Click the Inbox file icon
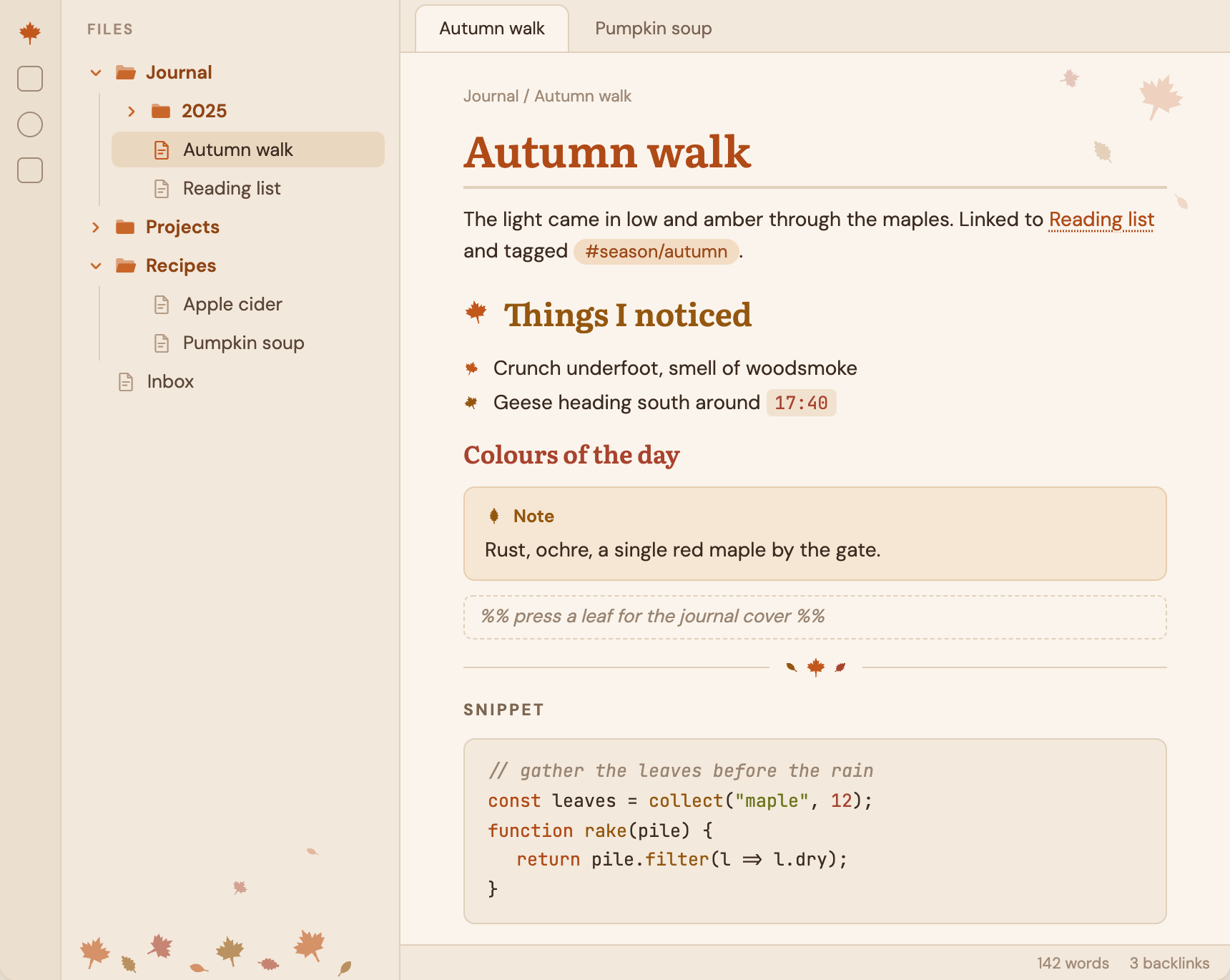The image size is (1230, 980). pos(126,382)
